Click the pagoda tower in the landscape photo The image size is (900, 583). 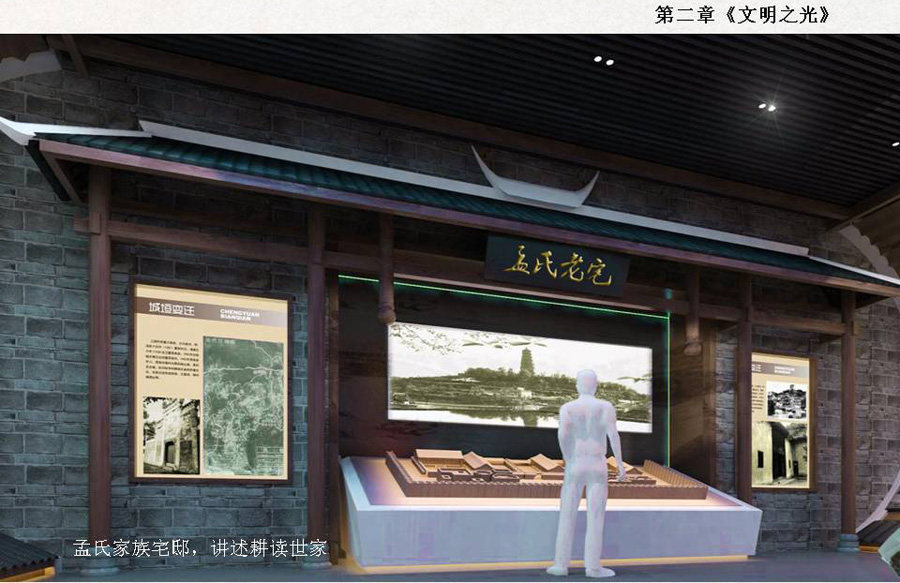click(x=526, y=362)
